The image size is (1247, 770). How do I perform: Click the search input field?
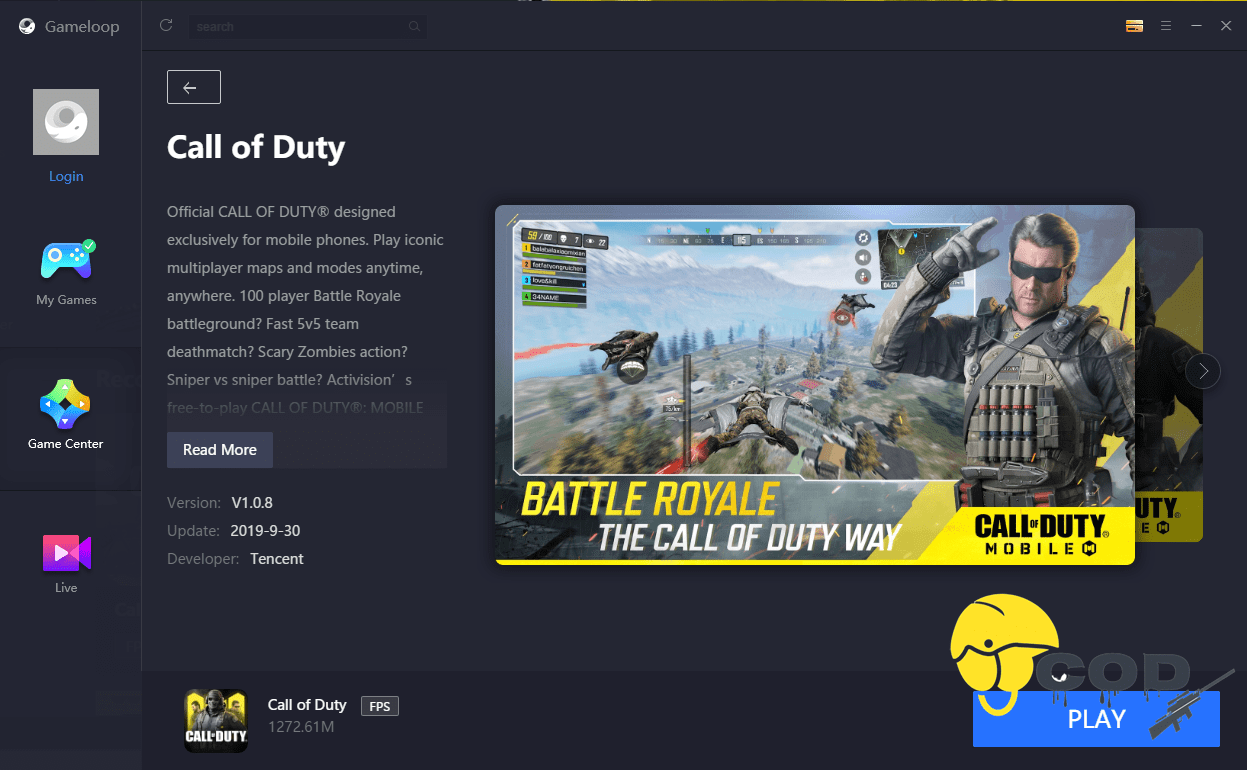tap(307, 26)
